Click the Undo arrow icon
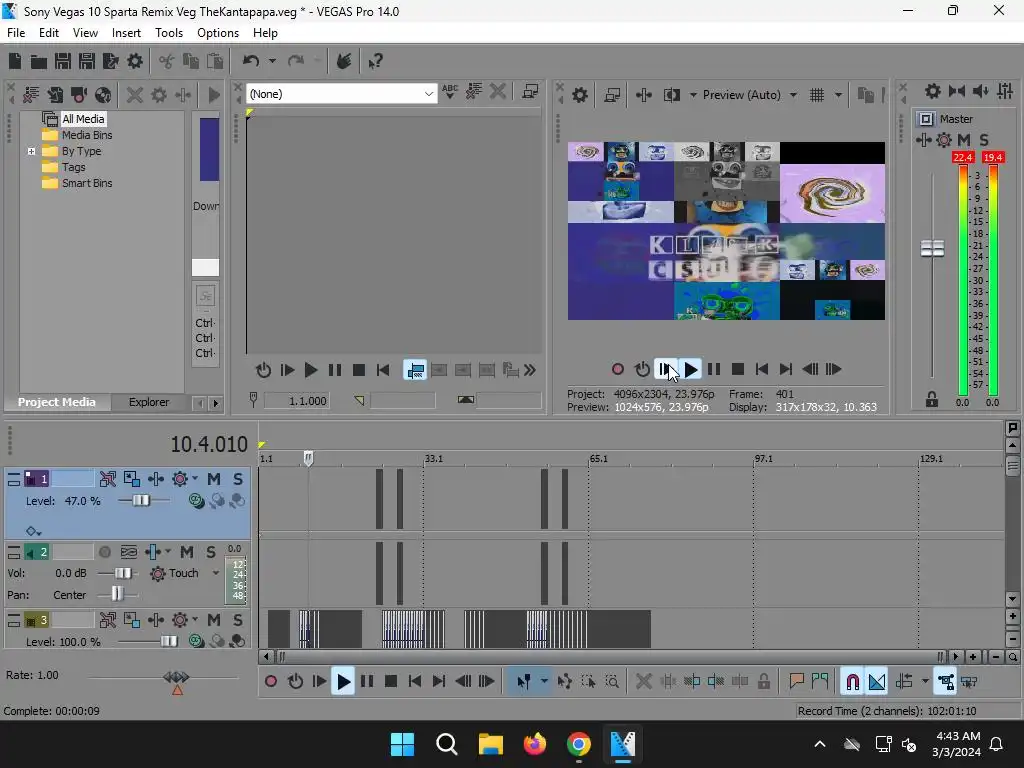Screen dimensions: 1024x768 (251, 61)
